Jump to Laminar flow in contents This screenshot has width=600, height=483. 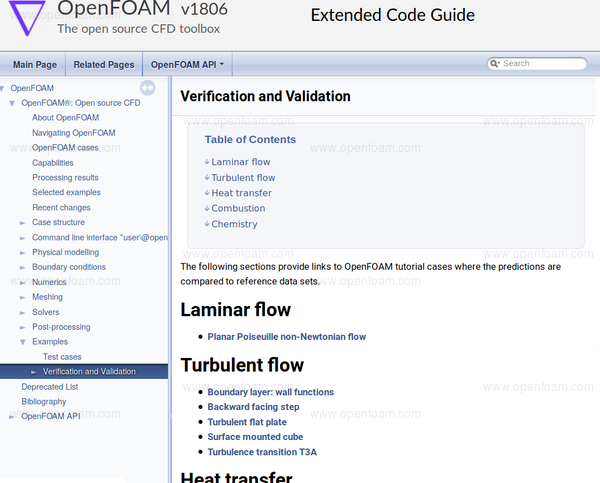pos(241,162)
